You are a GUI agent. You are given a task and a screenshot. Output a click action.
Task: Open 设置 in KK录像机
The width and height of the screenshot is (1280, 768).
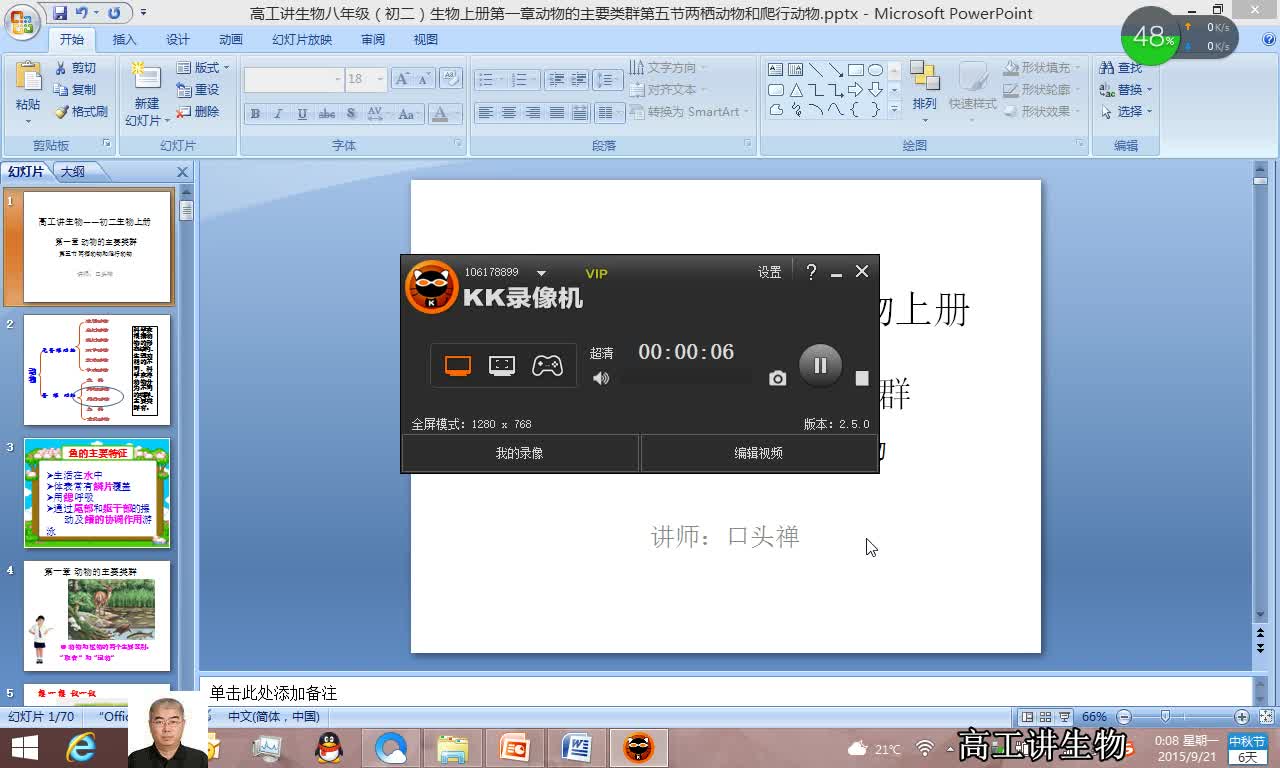pos(769,272)
